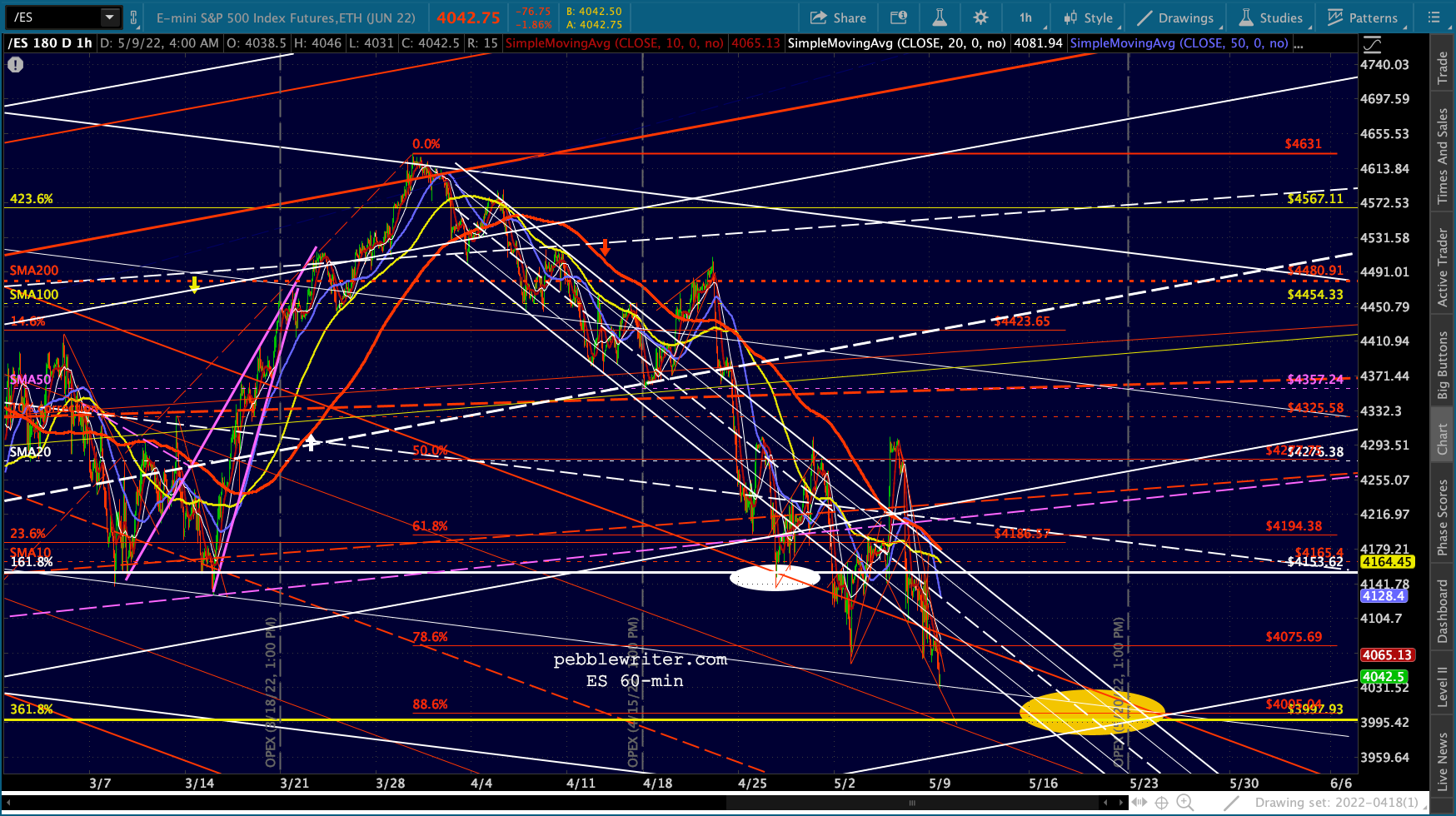
Task: Click the last price 4042.75
Action: tap(468, 17)
